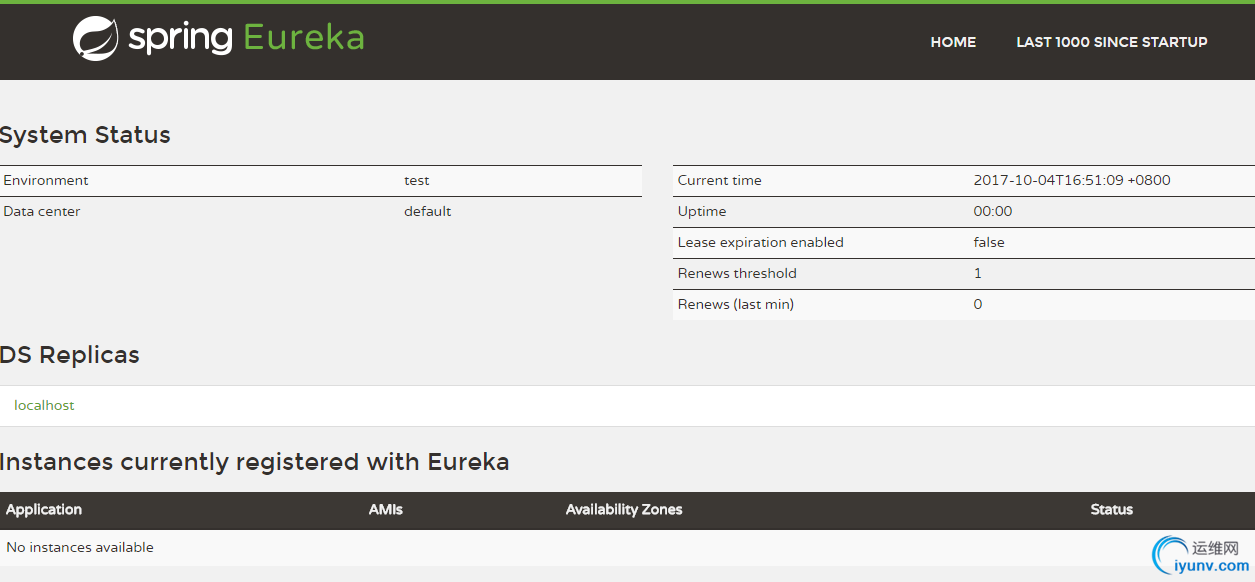Viewport: 1255px width, 582px height.
Task: Click the Status column header
Action: (x=1112, y=509)
